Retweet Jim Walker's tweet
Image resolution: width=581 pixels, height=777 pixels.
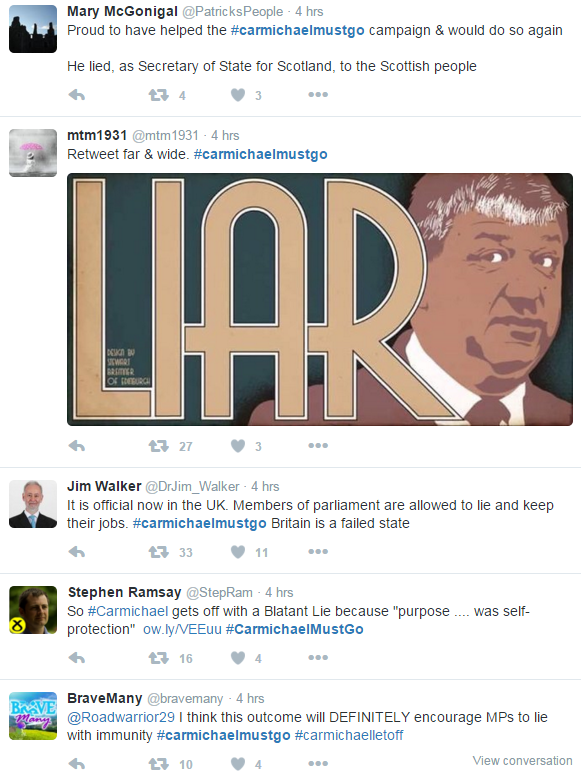tap(159, 552)
